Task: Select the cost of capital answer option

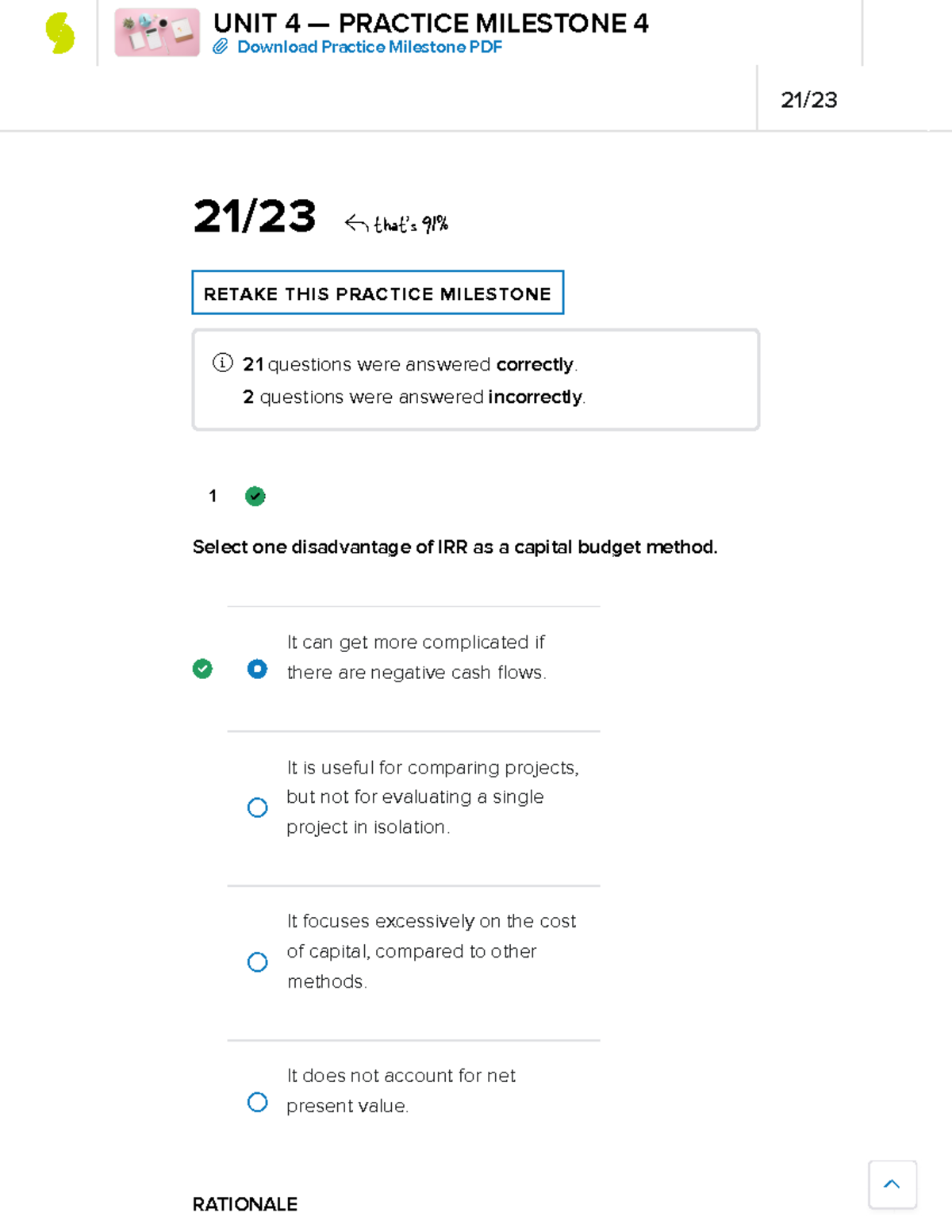Action: point(257,961)
